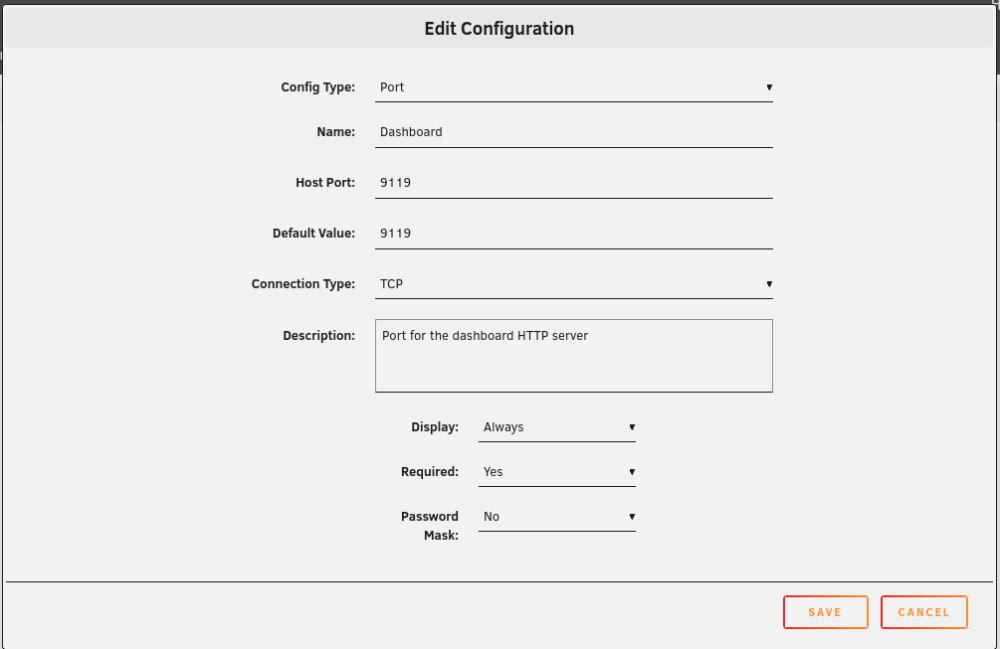Click inside the Description text area
The image size is (1000, 649).
[x=573, y=356]
